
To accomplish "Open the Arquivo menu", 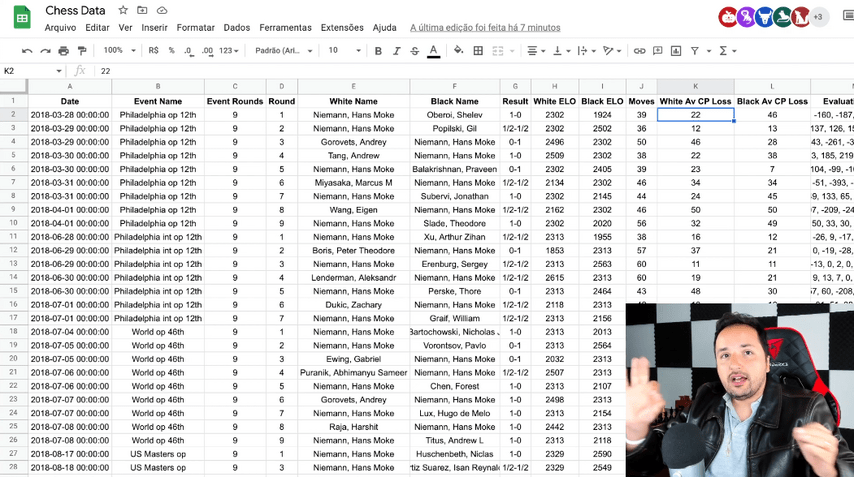I will pyautogui.click(x=60, y=27).
